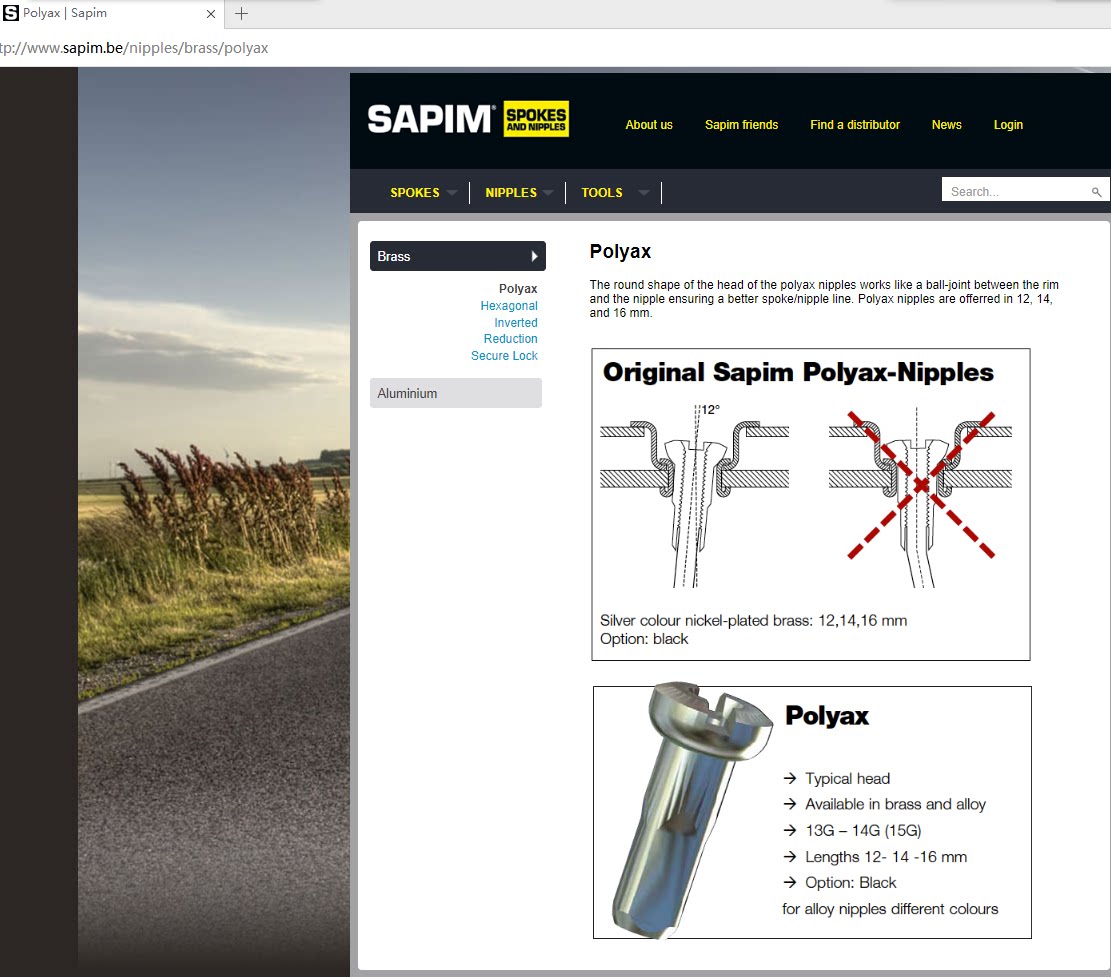
Task: Click the browser address bar URL
Action: pos(134,48)
